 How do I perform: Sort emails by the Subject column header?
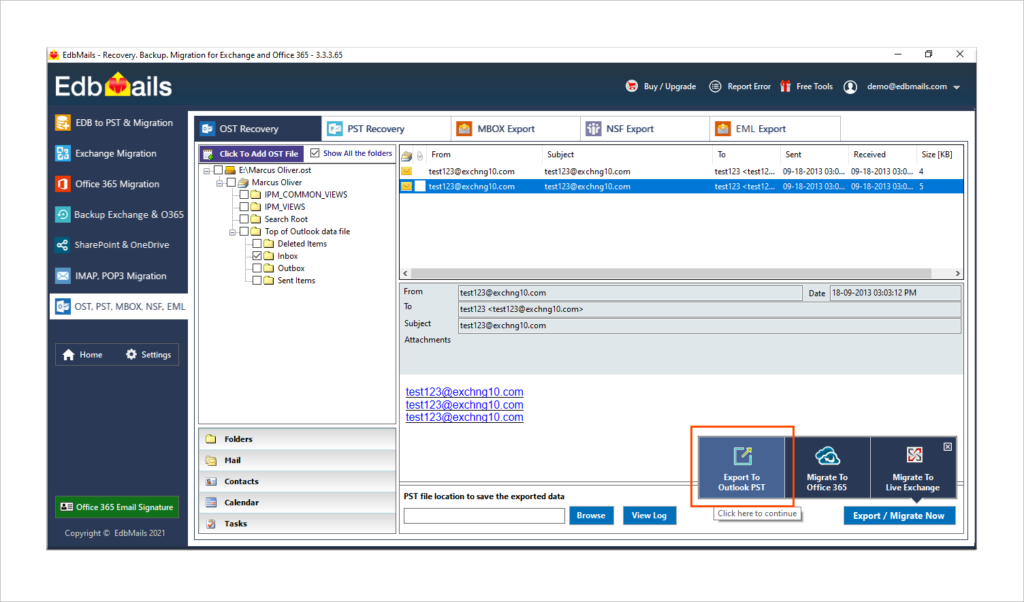[x=627, y=155]
